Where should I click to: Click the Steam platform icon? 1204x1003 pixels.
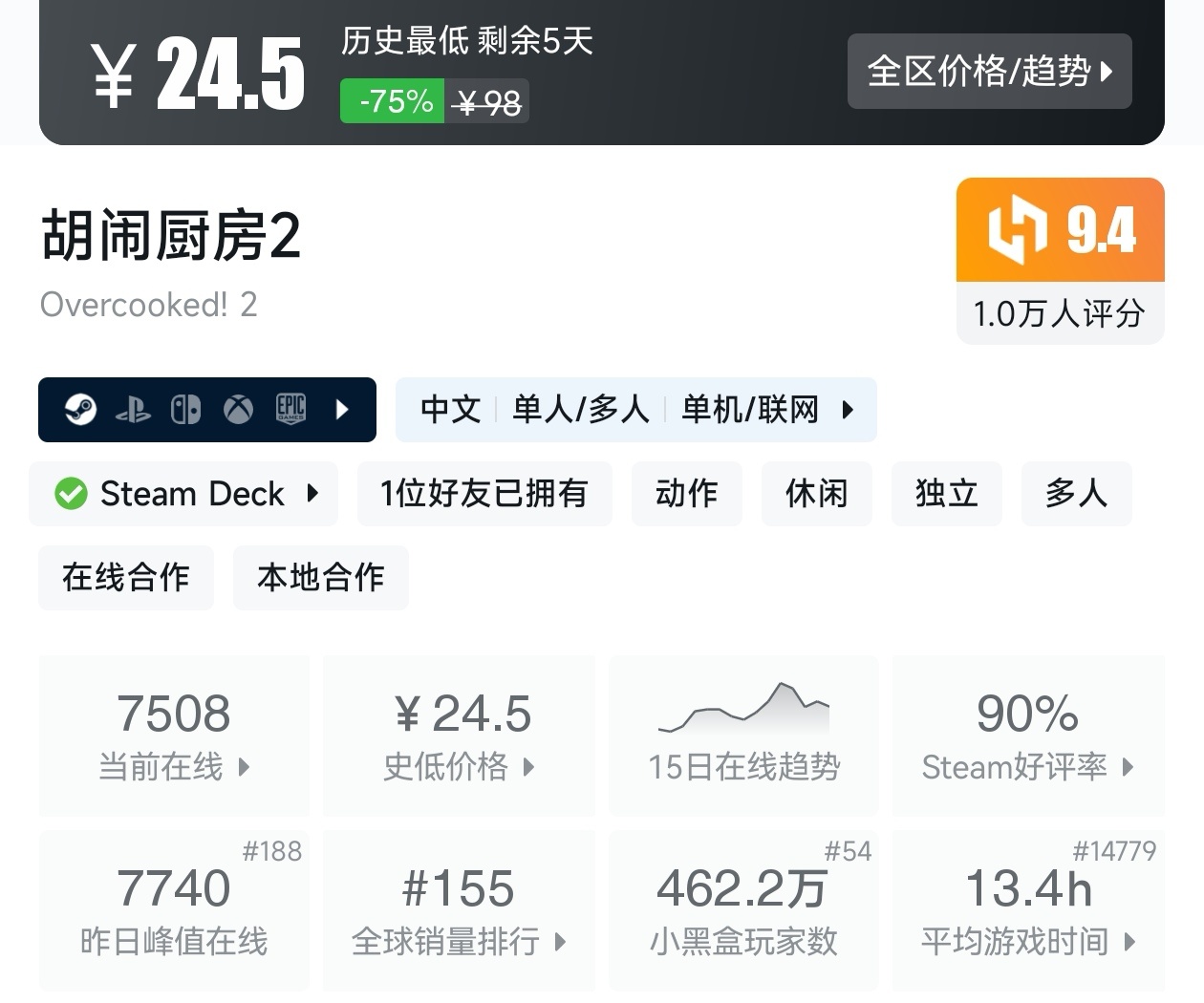coord(81,410)
